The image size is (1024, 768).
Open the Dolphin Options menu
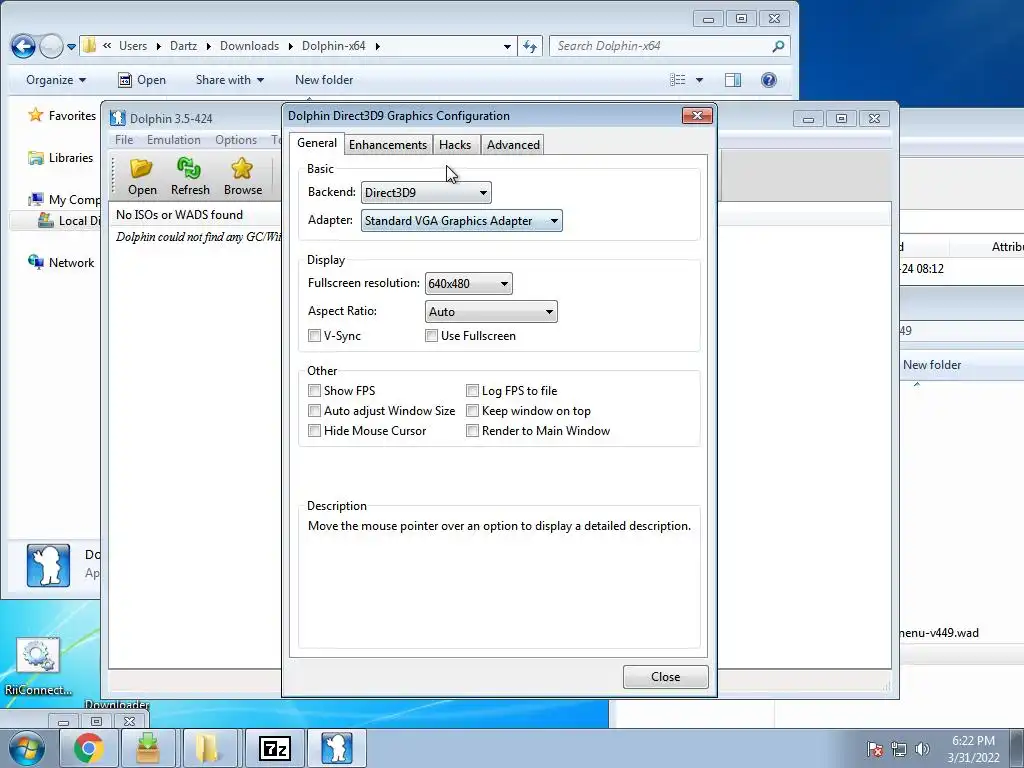pos(236,140)
